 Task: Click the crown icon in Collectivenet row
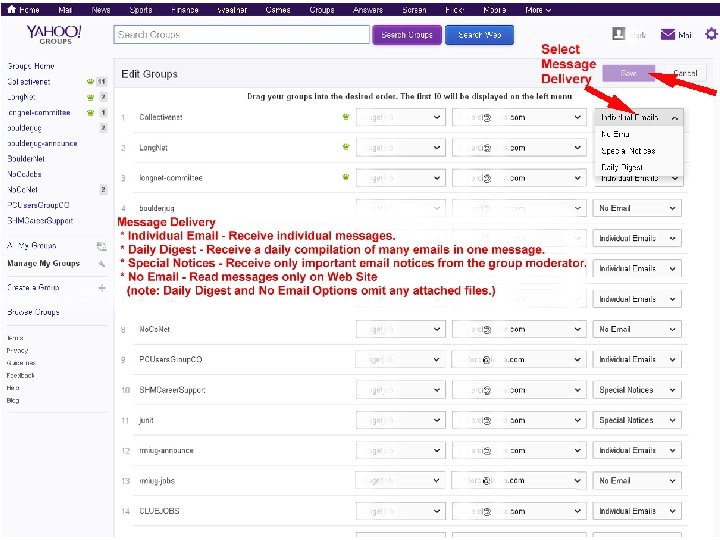346,117
